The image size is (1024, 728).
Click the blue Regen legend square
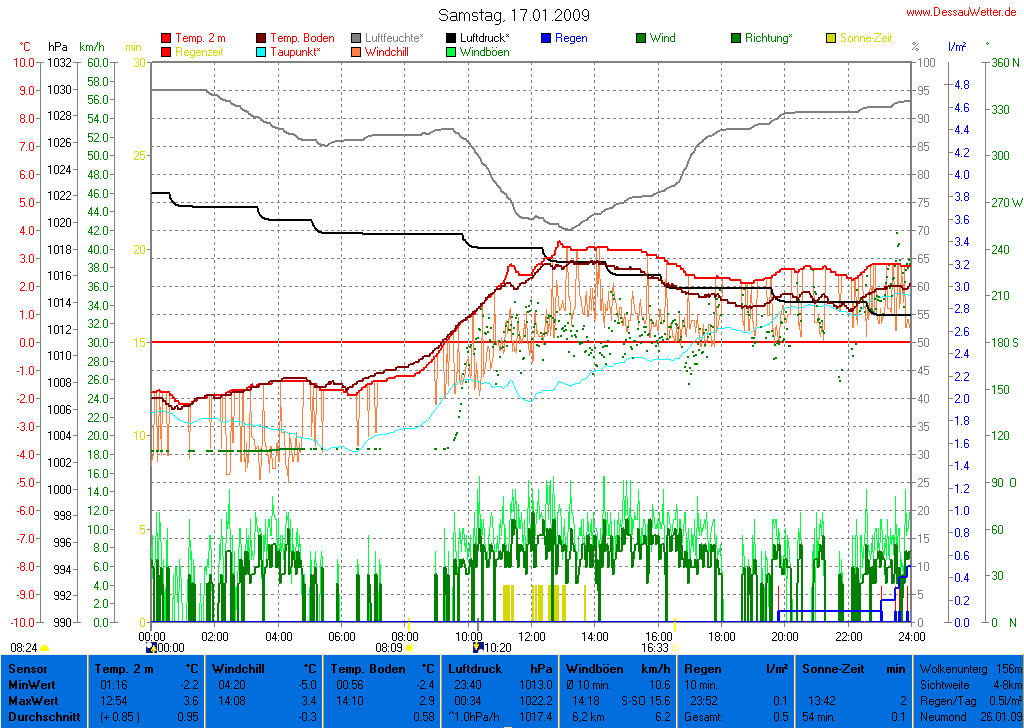[x=546, y=38]
